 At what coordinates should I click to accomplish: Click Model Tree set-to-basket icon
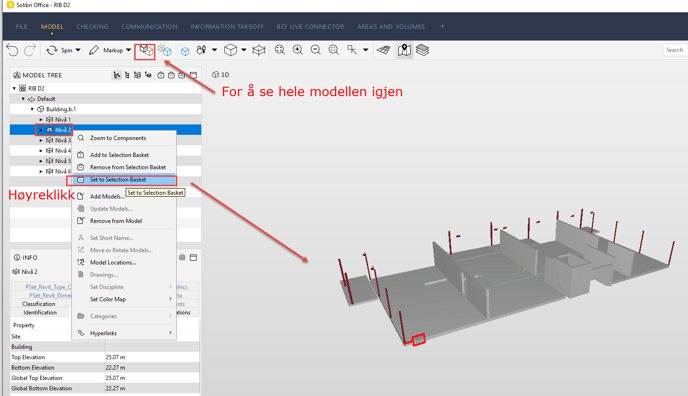click(x=182, y=75)
